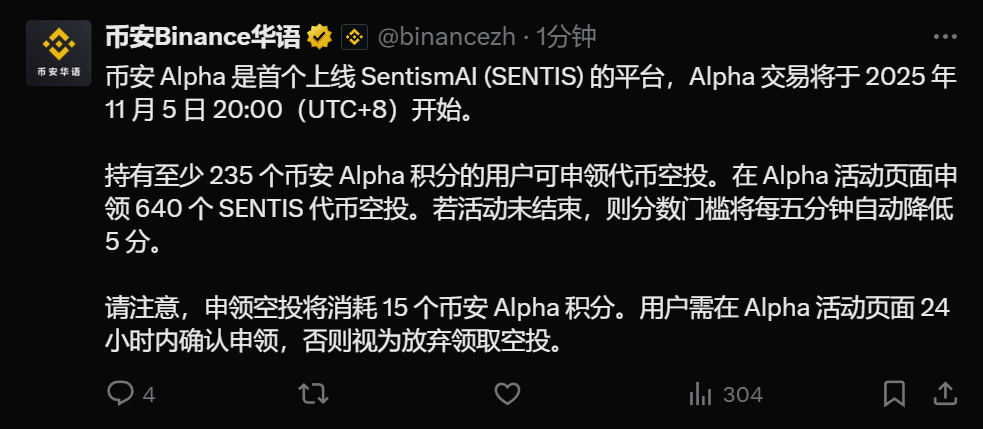Like the tweet with the heart

pos(508,394)
